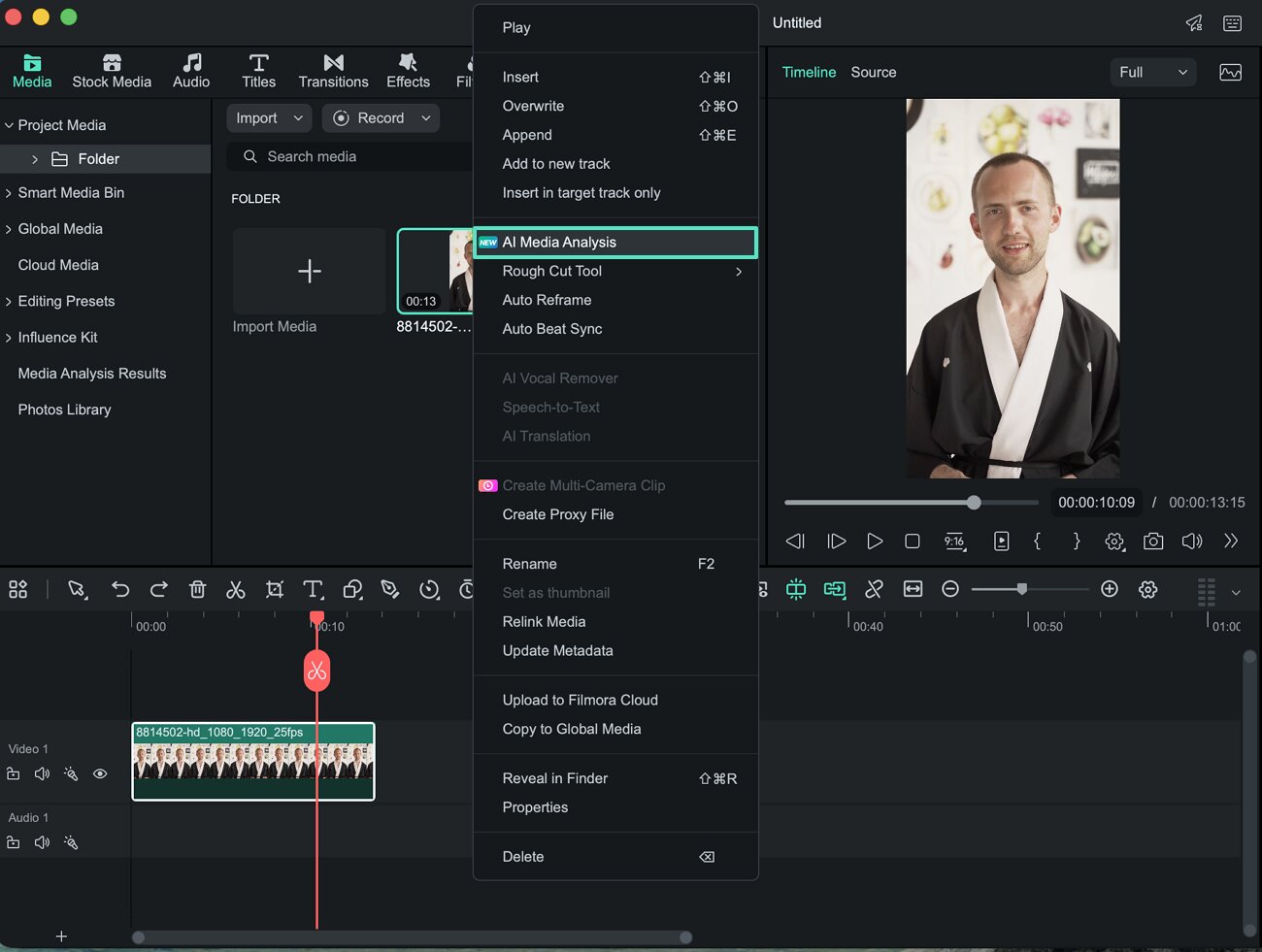Viewport: 1262px width, 952px height.
Task: Play the preview video
Action: pos(875,542)
